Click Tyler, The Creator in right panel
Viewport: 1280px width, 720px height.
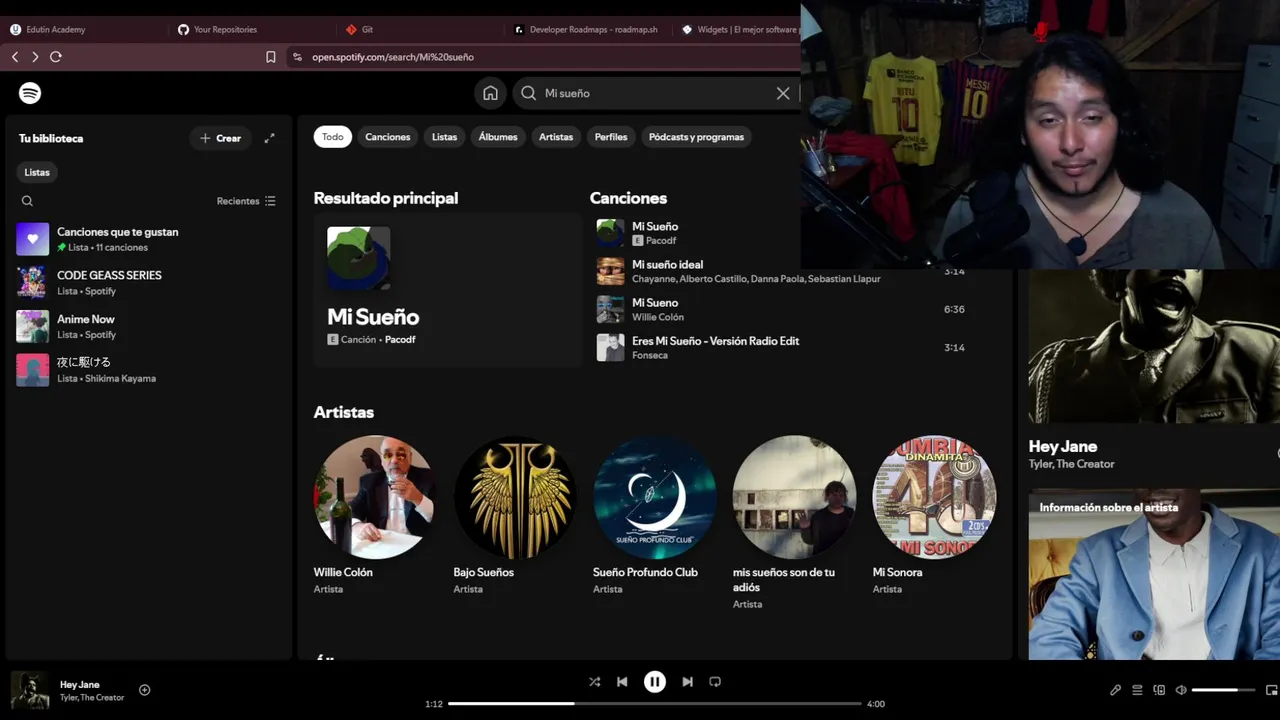tap(1071, 464)
